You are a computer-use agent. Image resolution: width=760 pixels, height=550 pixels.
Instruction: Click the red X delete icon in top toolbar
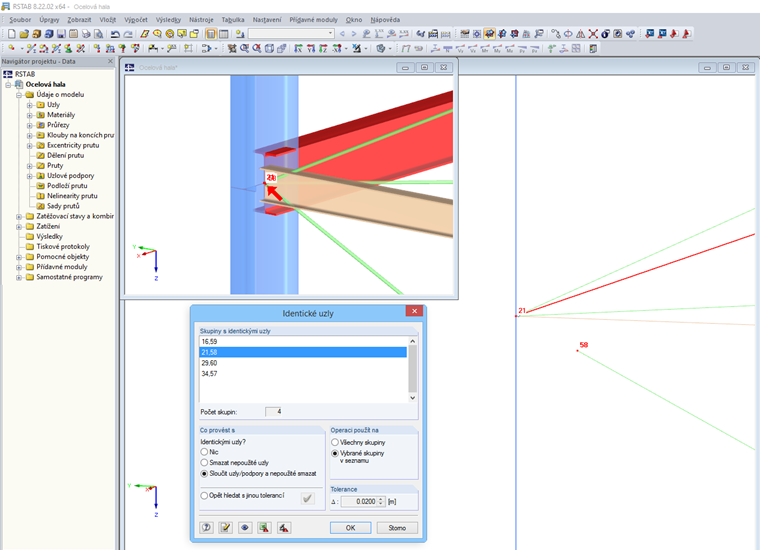593,33
